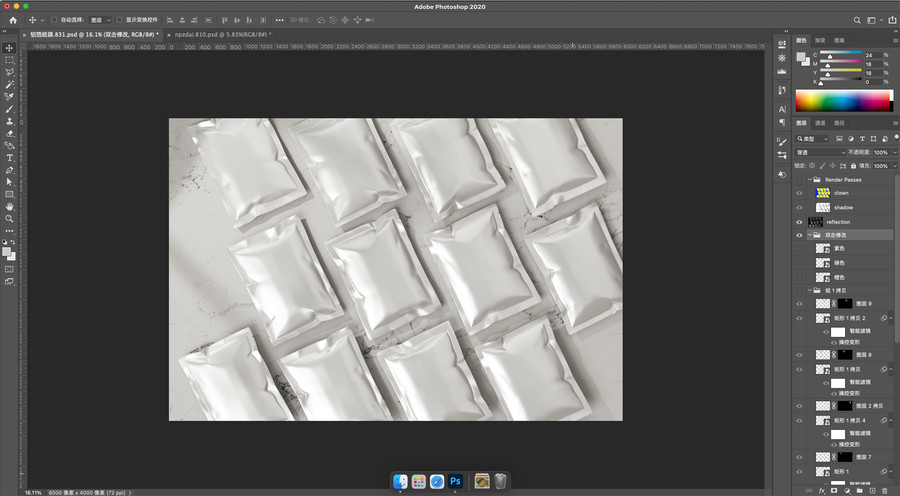Open the layer filter 类型 dropdown
The width and height of the screenshot is (900, 496).
[812, 139]
